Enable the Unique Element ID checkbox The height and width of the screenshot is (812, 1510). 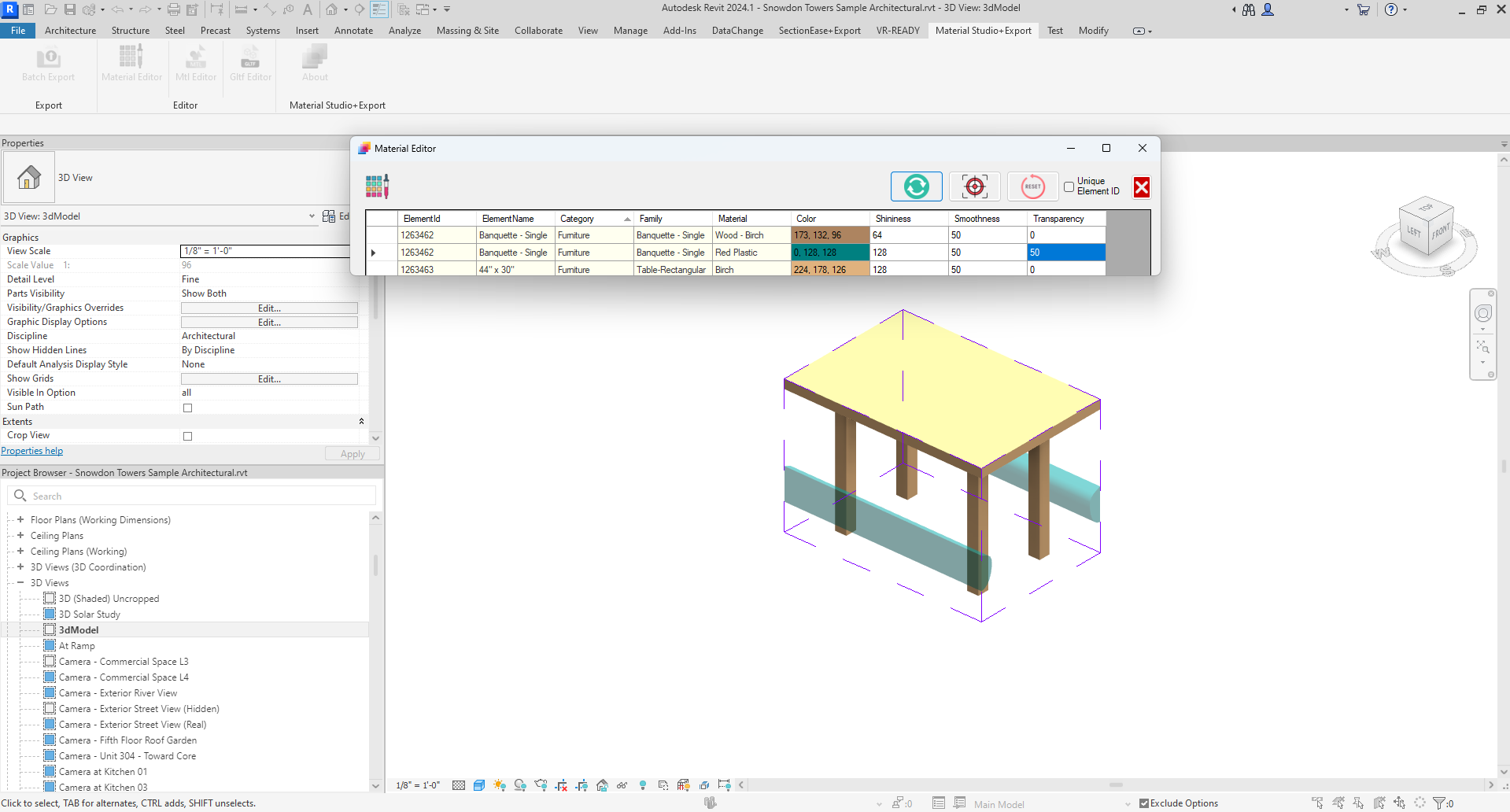tap(1069, 186)
